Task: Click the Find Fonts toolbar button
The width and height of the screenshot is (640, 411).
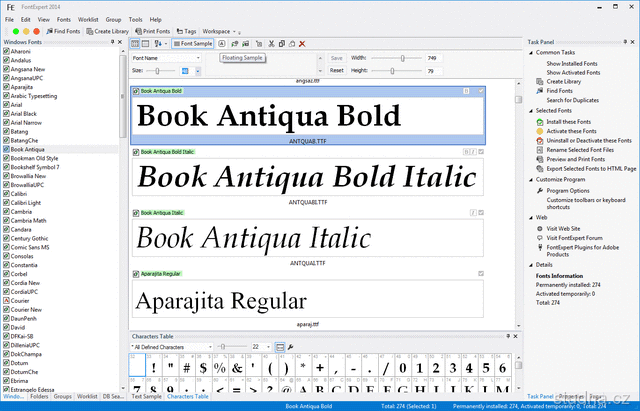Action: point(63,31)
